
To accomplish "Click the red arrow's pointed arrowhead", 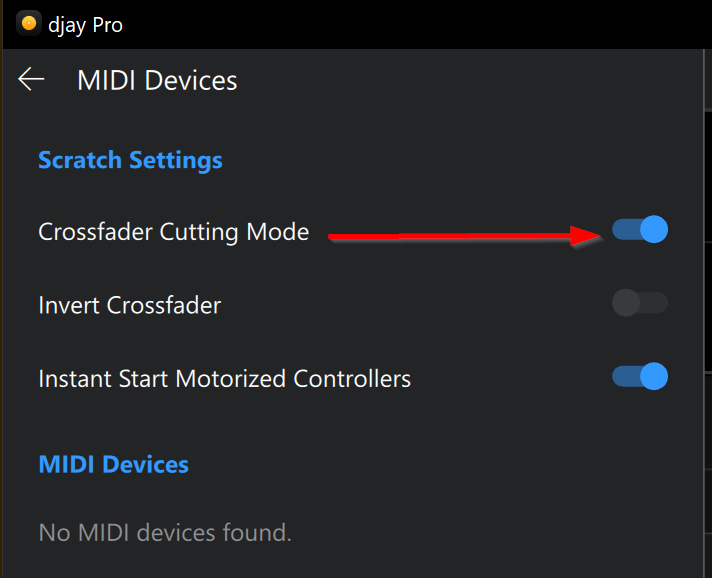I will click(x=590, y=236).
